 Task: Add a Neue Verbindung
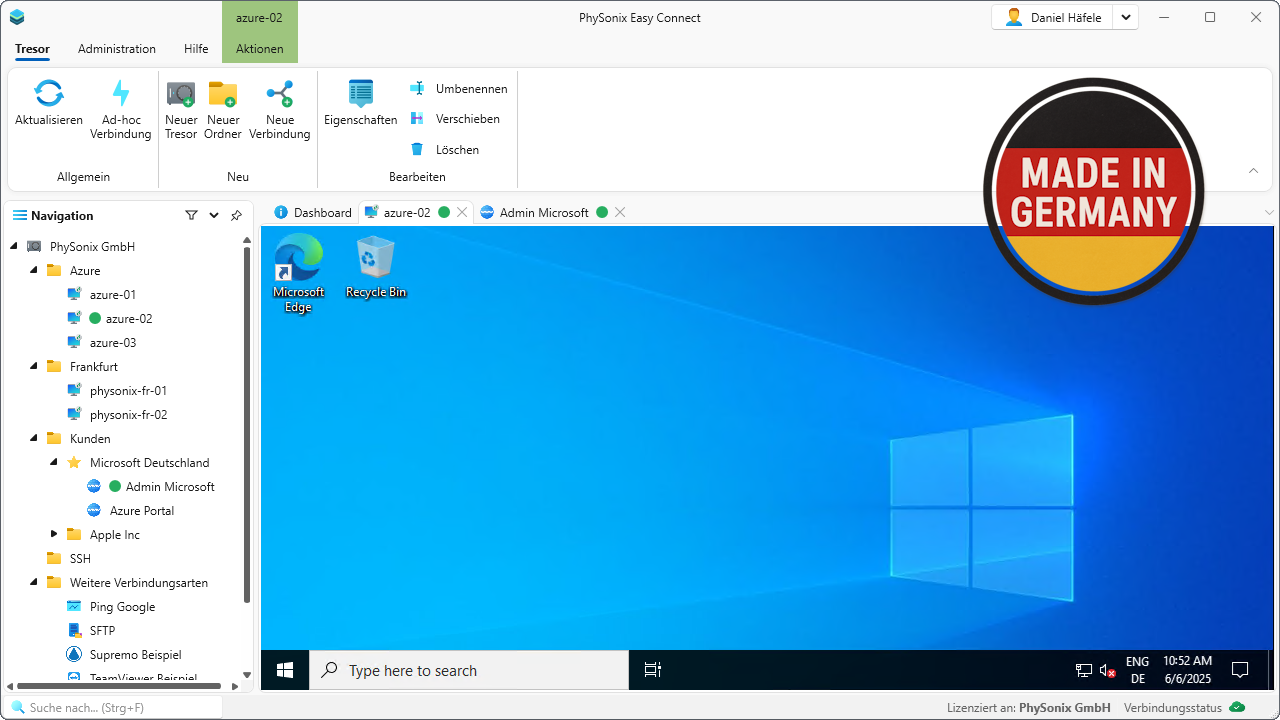[x=280, y=110]
